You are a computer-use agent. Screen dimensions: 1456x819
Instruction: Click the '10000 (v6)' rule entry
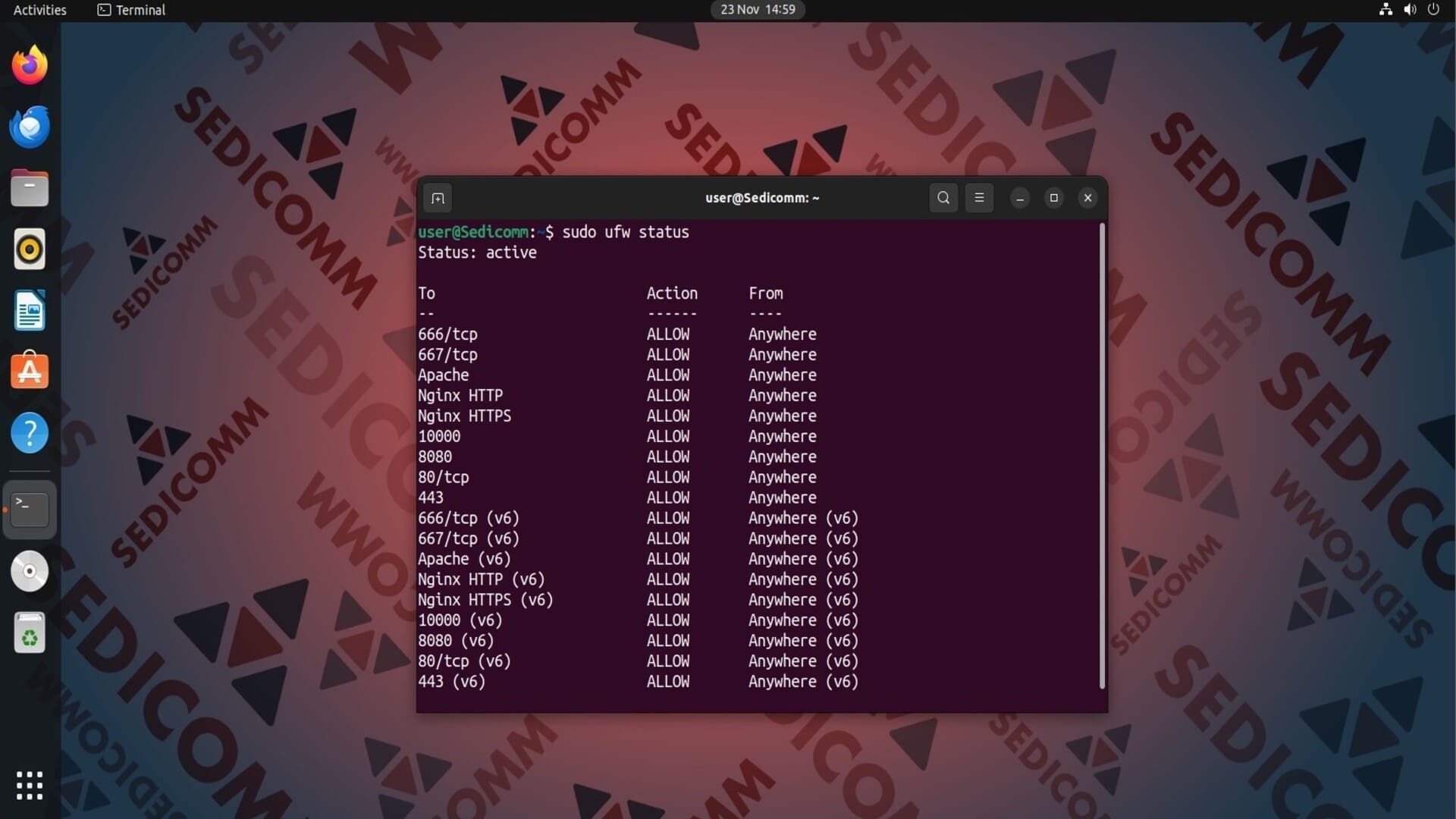460,621
